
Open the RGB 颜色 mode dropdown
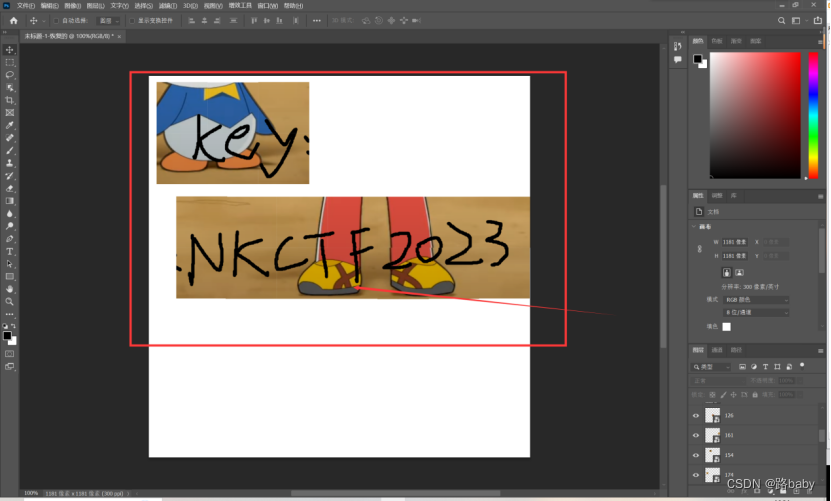tap(756, 300)
